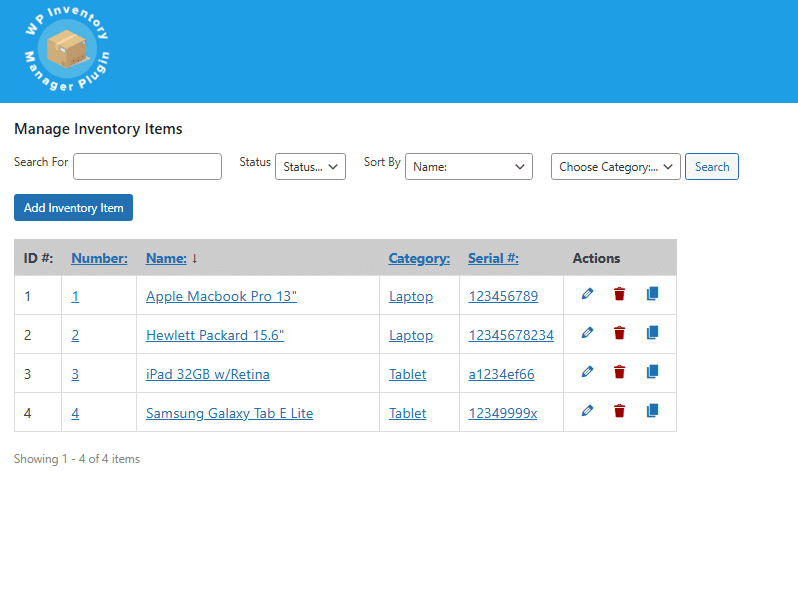
Task: Delete the iPad 32GB w/Retina item
Action: tap(619, 372)
